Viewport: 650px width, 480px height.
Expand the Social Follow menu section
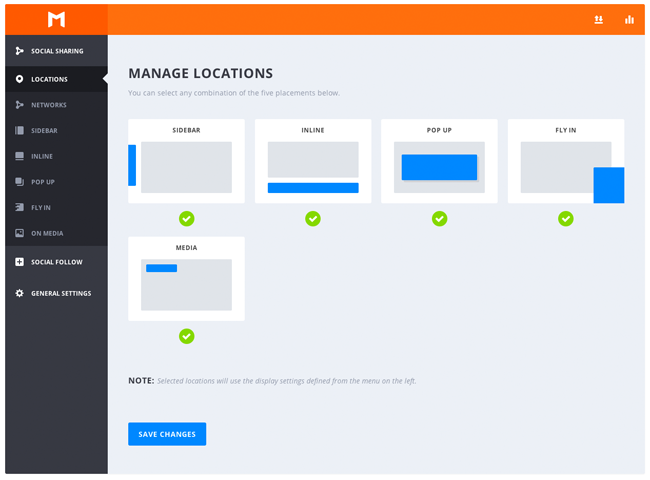(x=56, y=262)
